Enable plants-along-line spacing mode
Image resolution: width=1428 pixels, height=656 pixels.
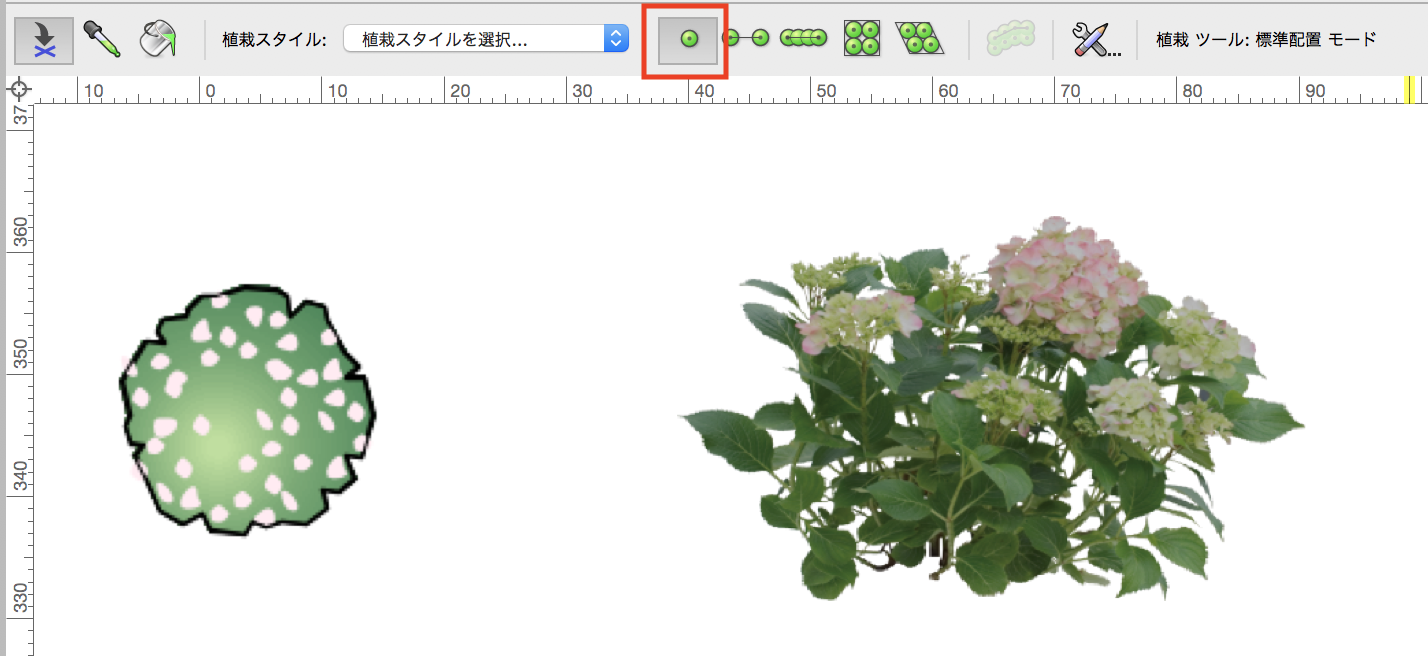pos(803,39)
